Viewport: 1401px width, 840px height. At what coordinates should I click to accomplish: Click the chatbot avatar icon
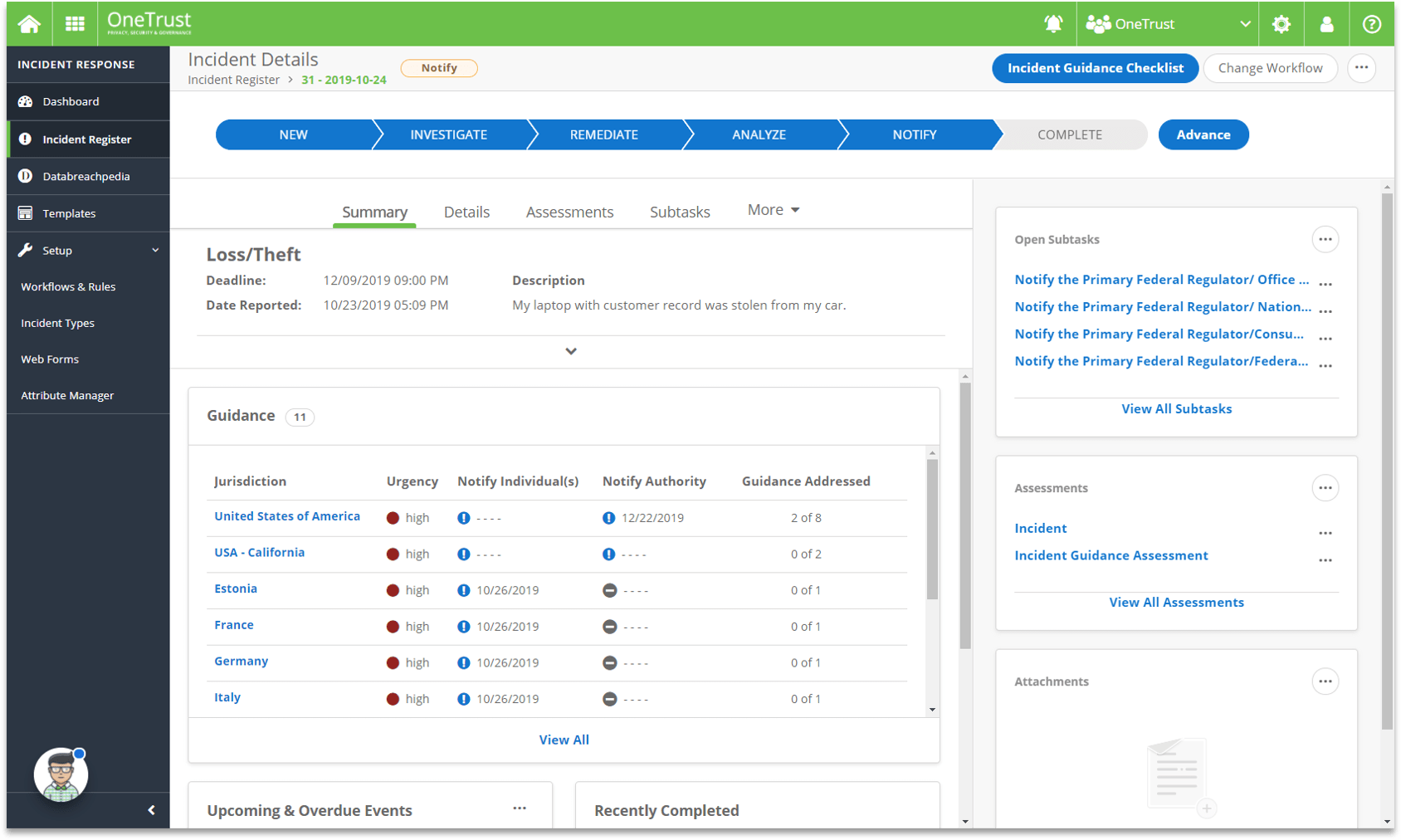[61, 775]
